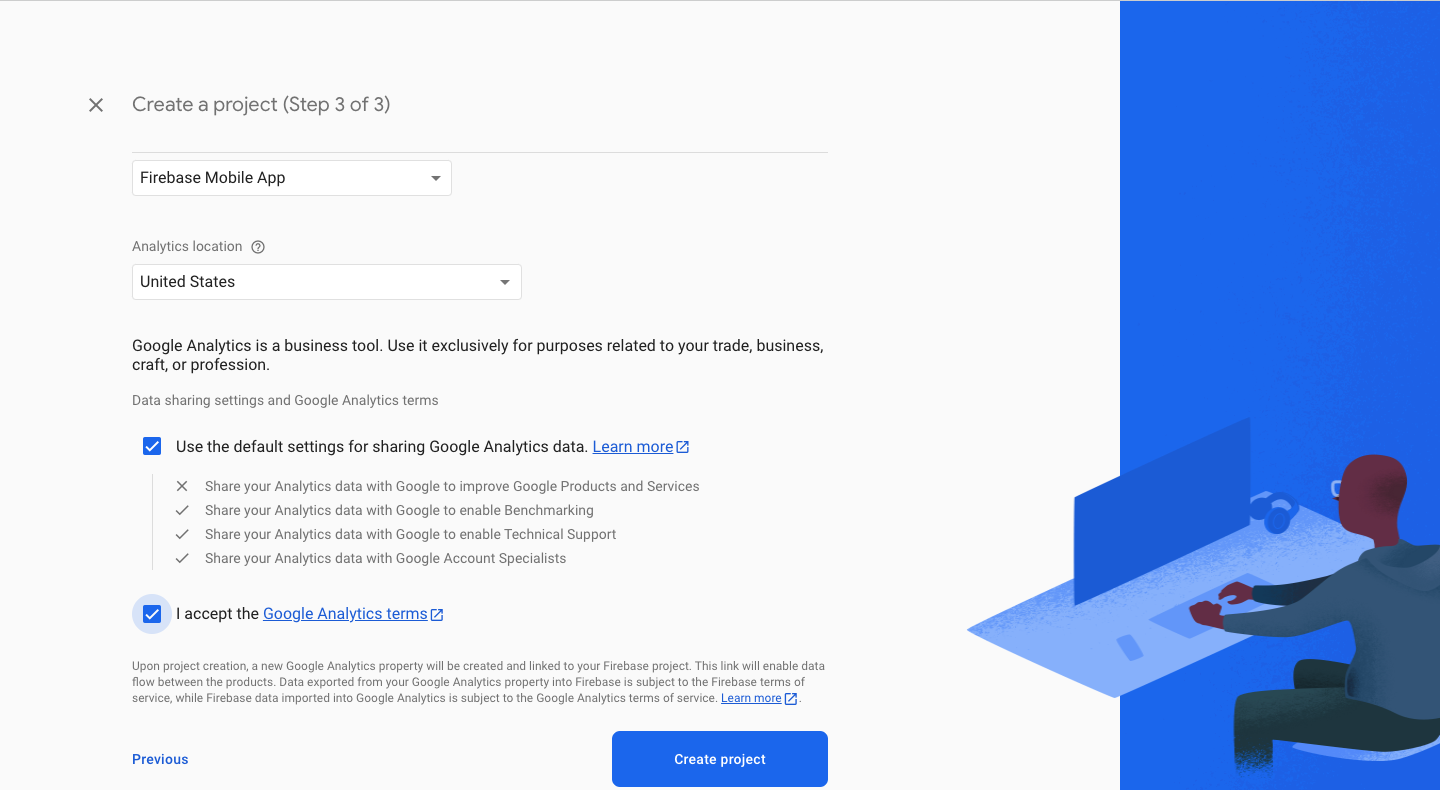Viewport: 1440px width, 790px height.
Task: Toggle the I accept terms checkbox
Action: [x=152, y=614]
